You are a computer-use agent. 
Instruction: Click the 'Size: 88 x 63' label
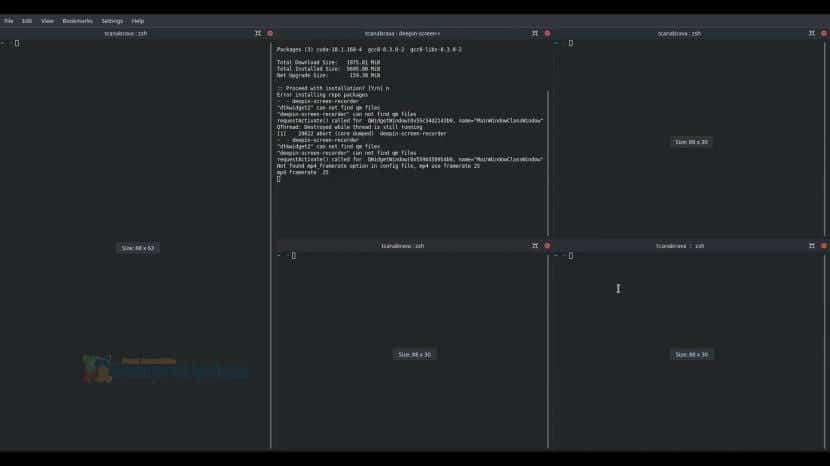coord(138,248)
